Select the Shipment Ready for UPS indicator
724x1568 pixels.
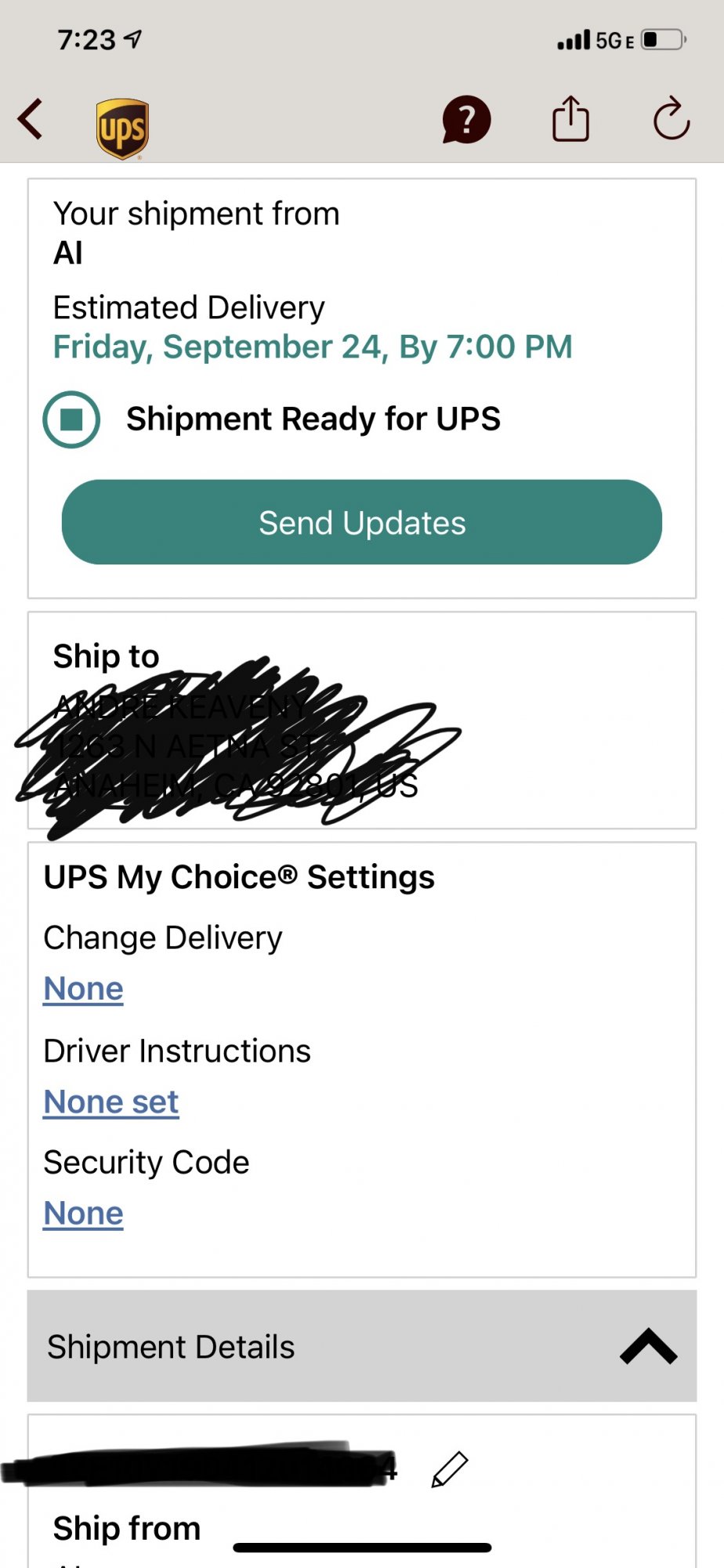click(71, 419)
